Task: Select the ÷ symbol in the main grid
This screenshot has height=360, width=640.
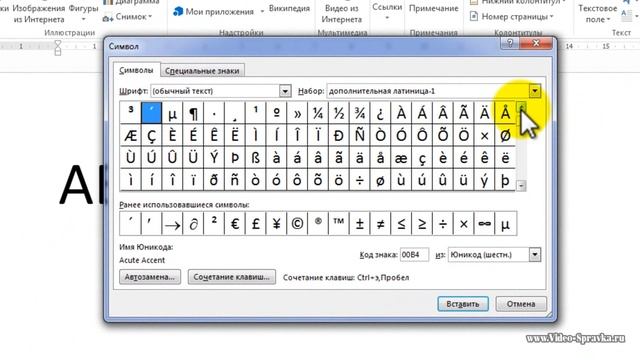Action: (x=360, y=180)
